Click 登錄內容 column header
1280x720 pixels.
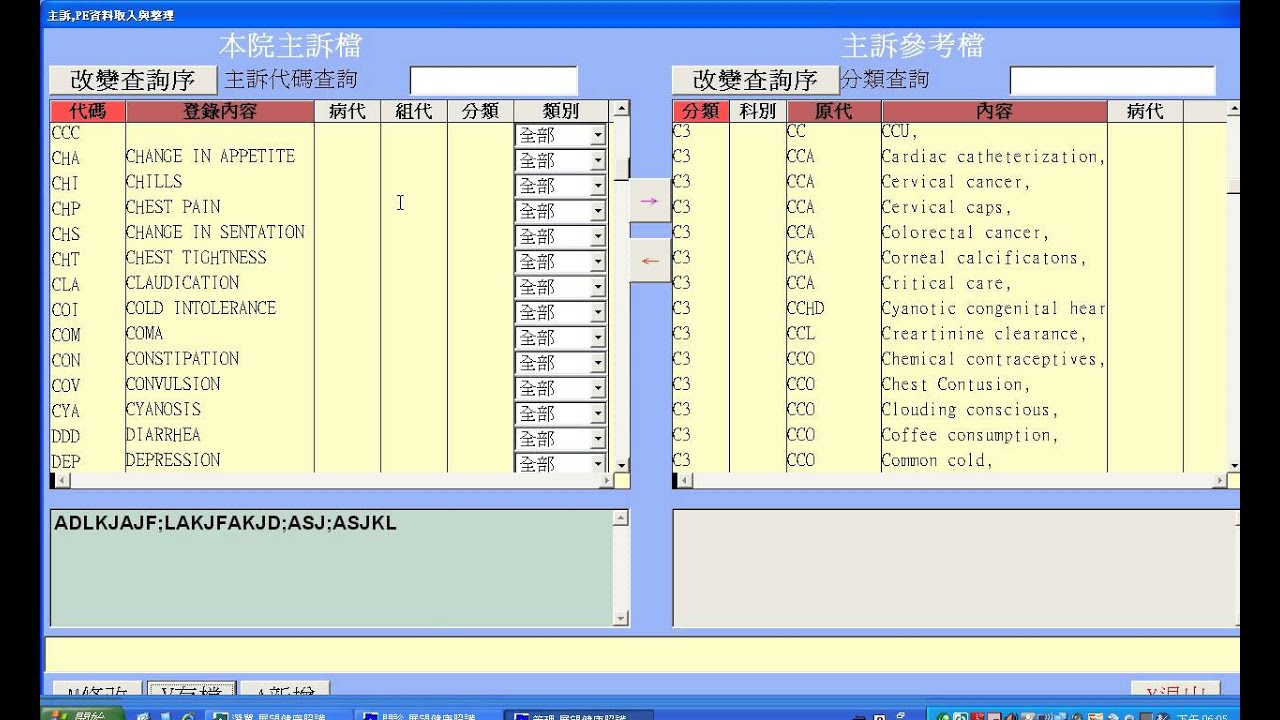click(220, 111)
